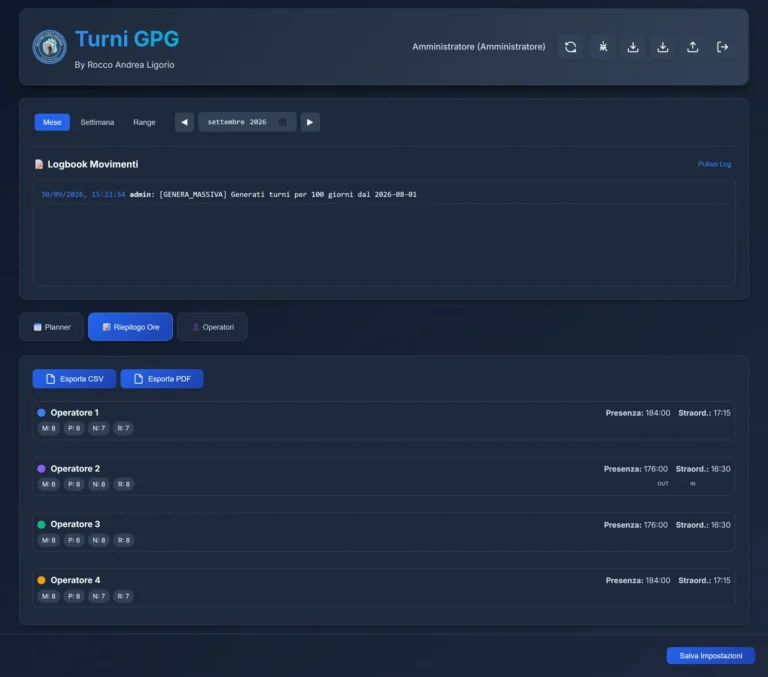768x677 pixels.
Task: Select the Range view
Action: click(x=144, y=122)
